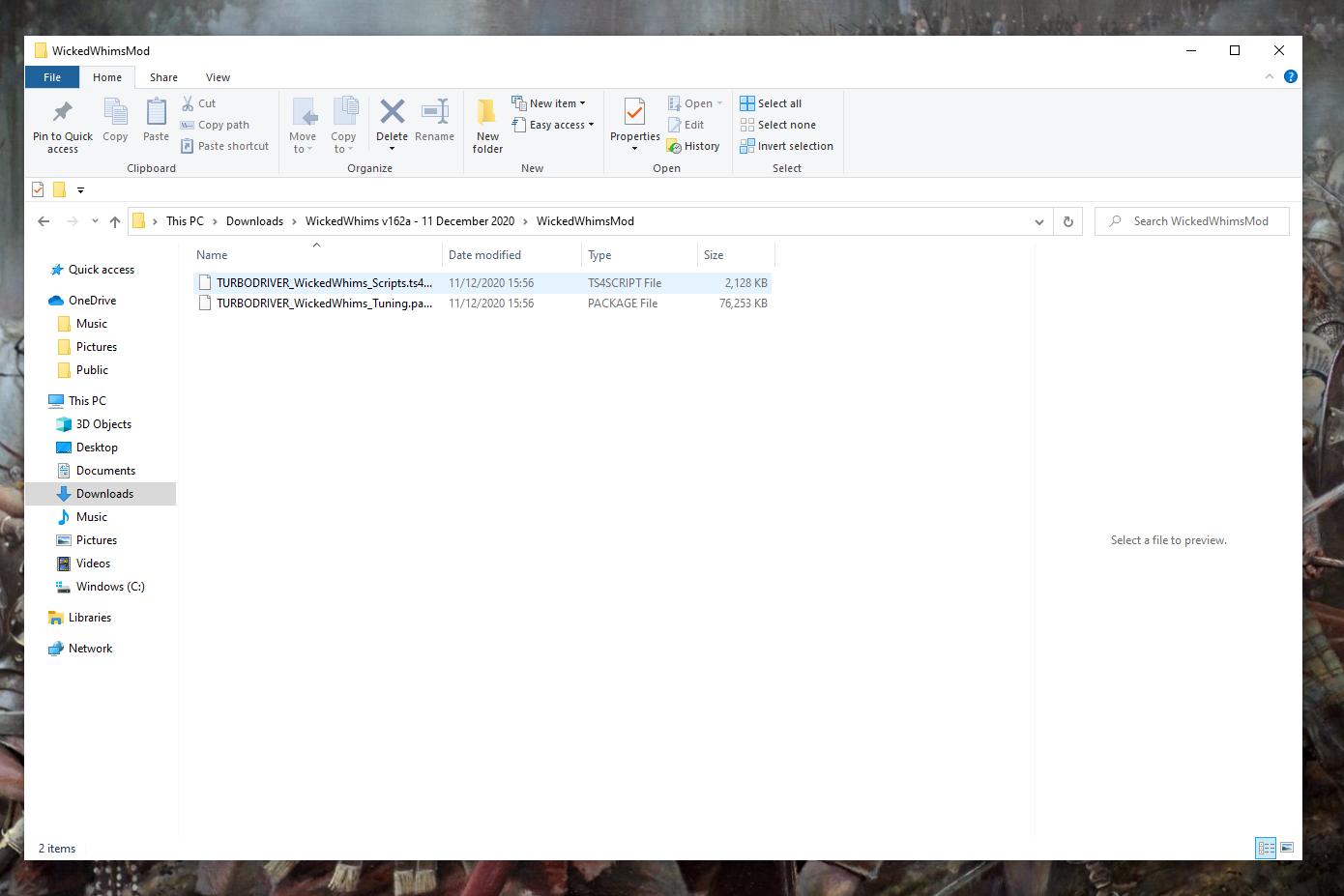Click the Cut icon in the Clipboard group
The image size is (1344, 896).
click(x=190, y=102)
